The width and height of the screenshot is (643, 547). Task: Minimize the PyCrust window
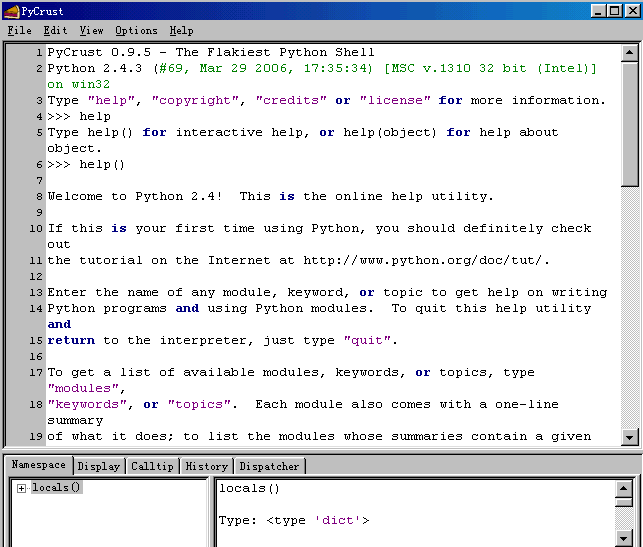[598, 11]
